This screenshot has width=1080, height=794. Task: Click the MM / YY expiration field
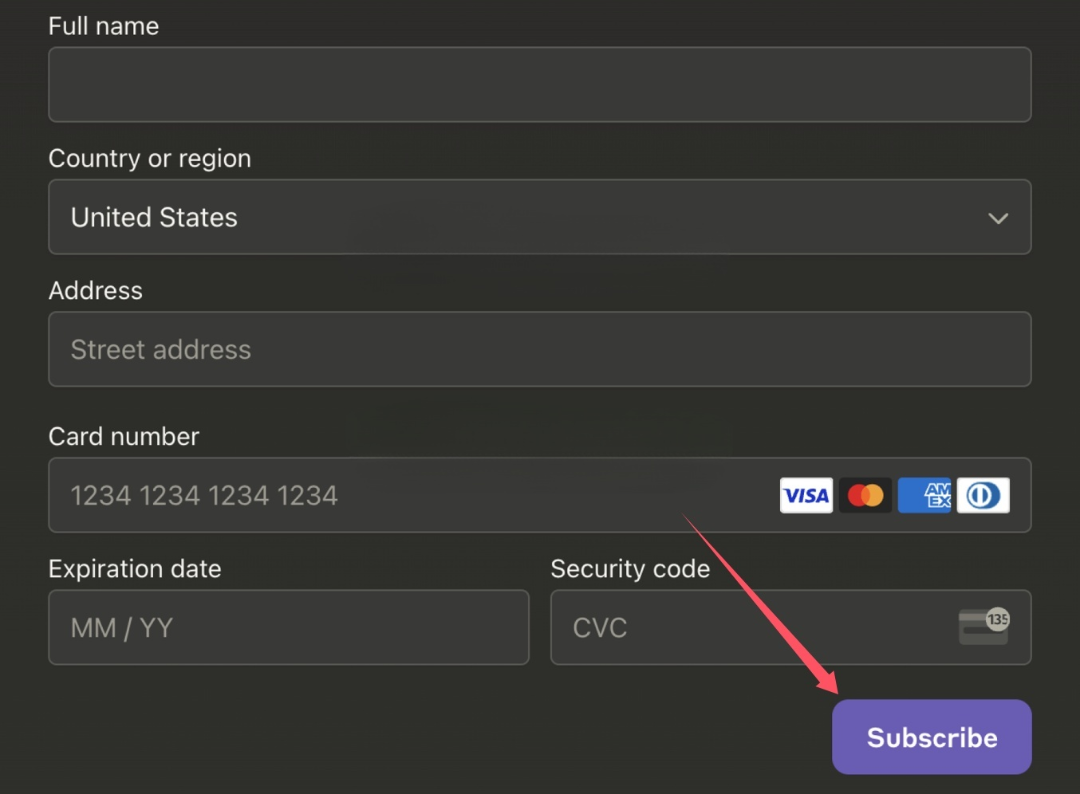[x=288, y=627]
